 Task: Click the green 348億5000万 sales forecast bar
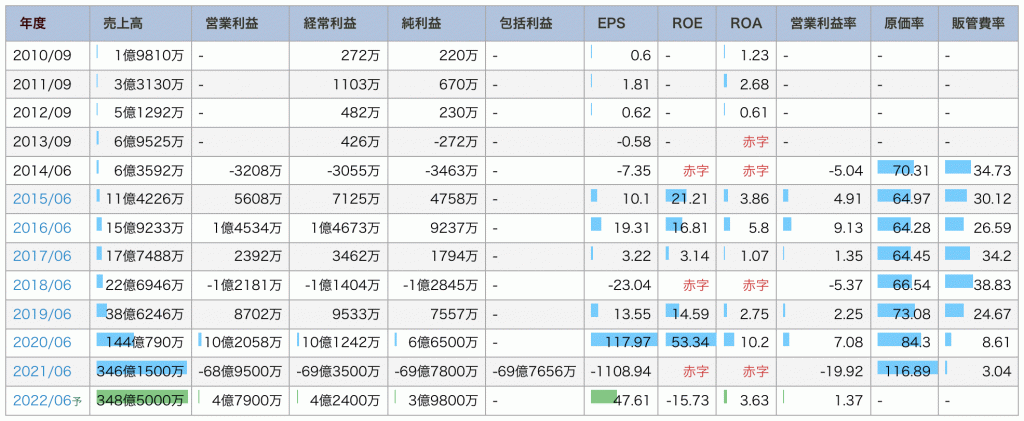(141, 399)
